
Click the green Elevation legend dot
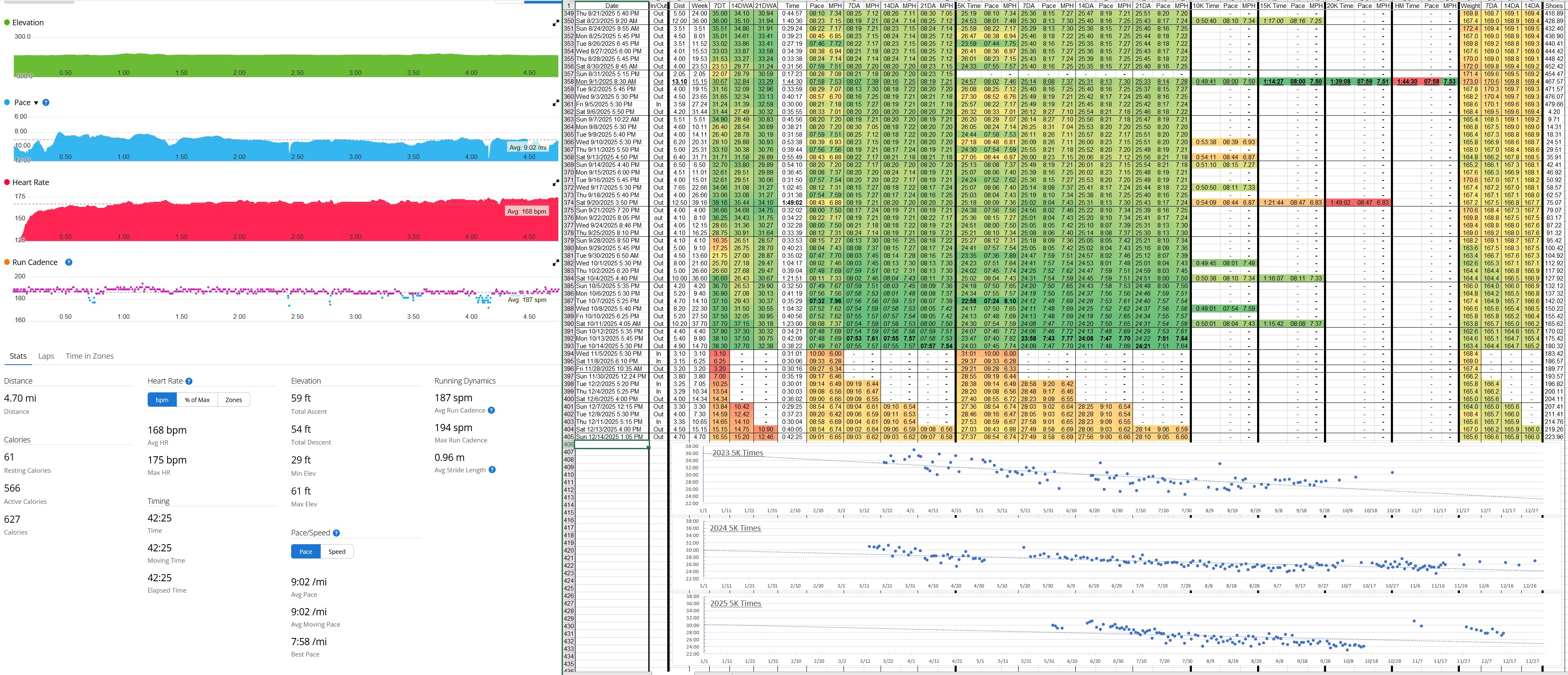pos(7,23)
